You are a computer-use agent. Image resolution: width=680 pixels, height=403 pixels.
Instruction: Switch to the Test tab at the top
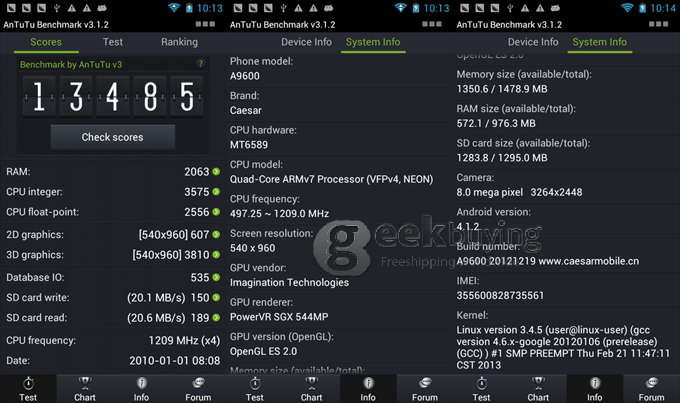tap(113, 42)
